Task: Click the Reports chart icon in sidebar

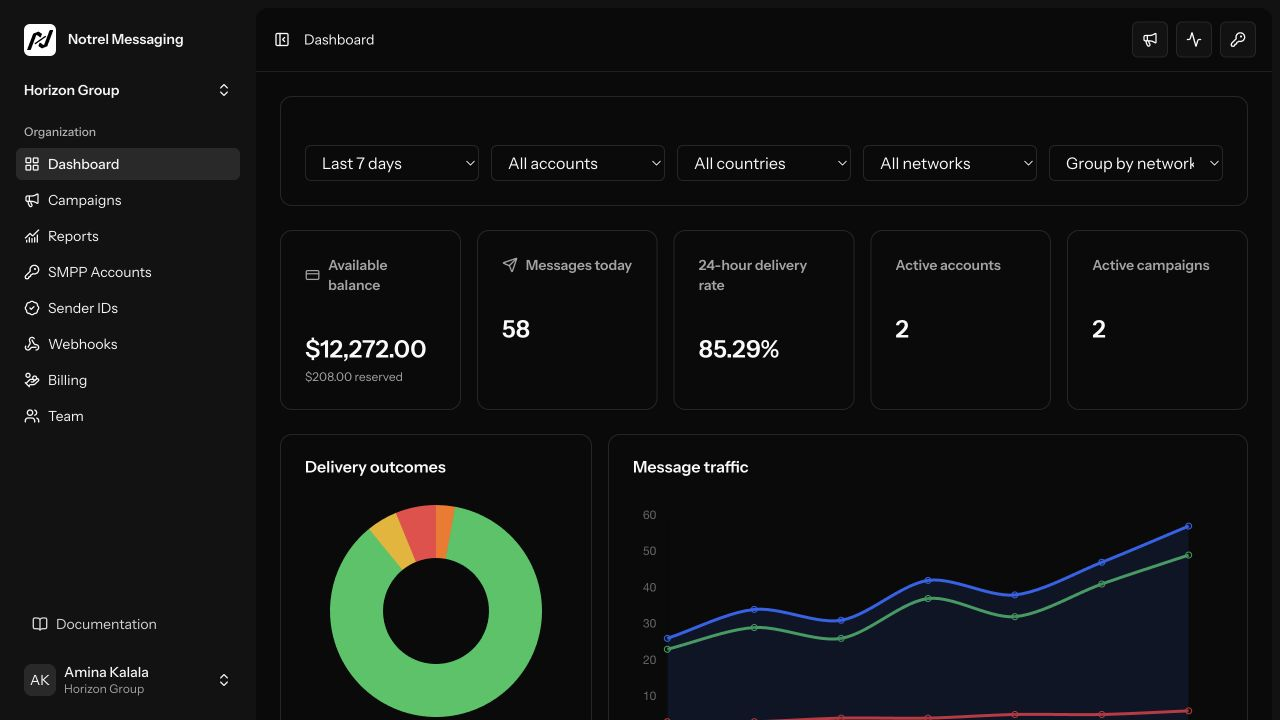Action: 32,236
